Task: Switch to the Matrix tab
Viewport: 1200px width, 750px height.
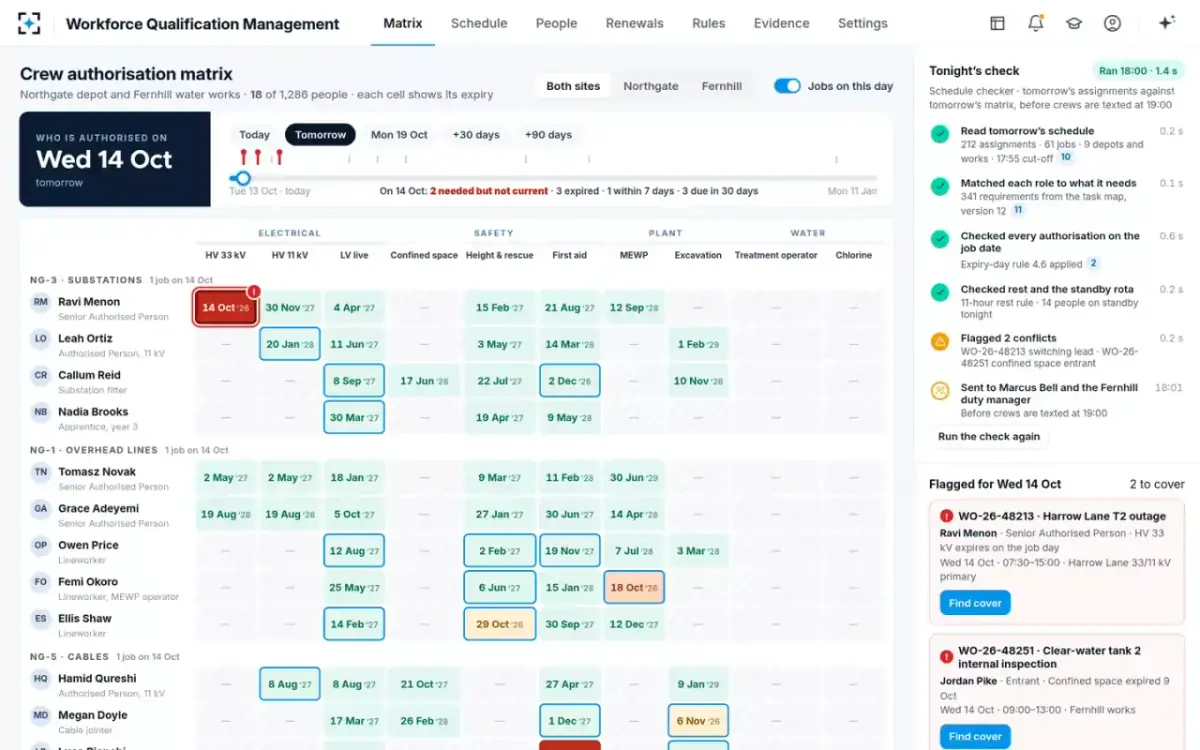Action: pos(403,23)
